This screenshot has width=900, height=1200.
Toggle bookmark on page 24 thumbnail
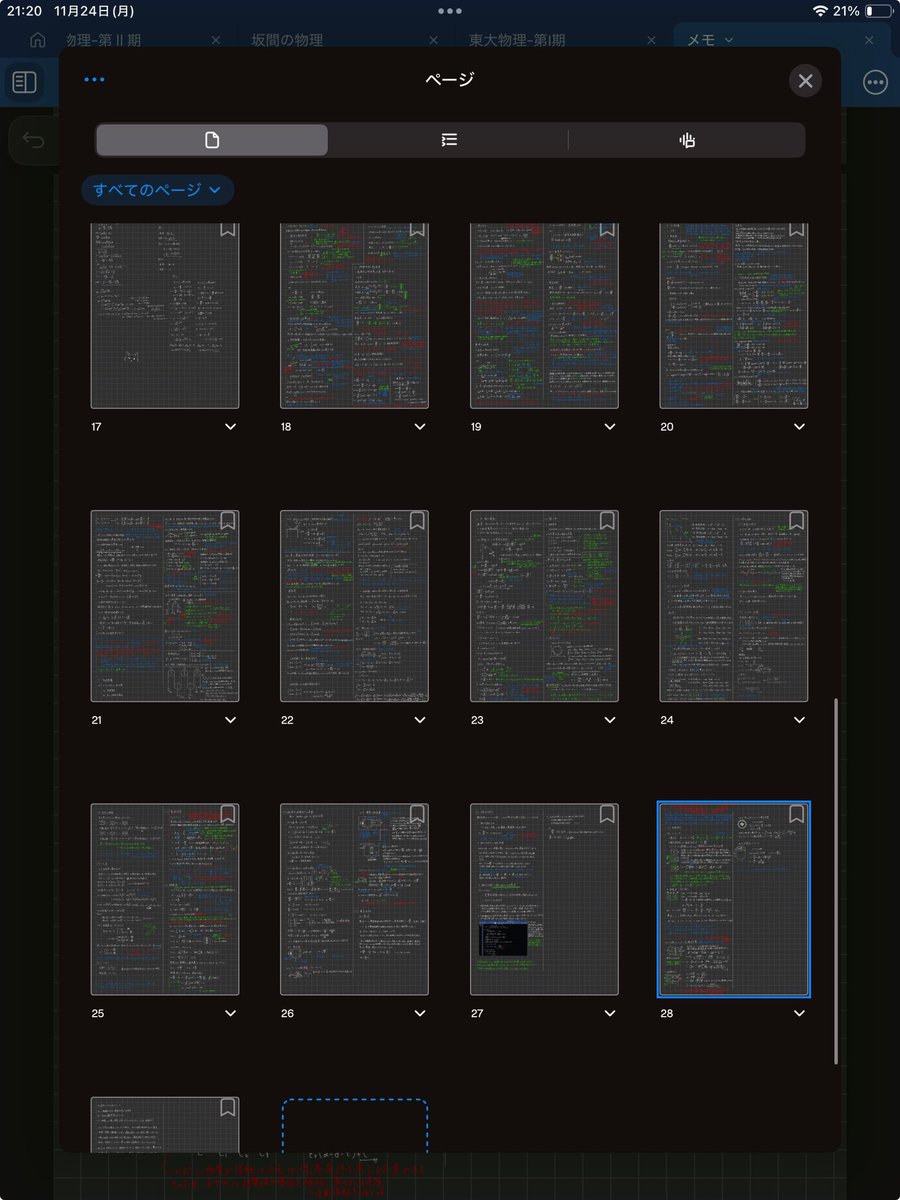tap(796, 521)
